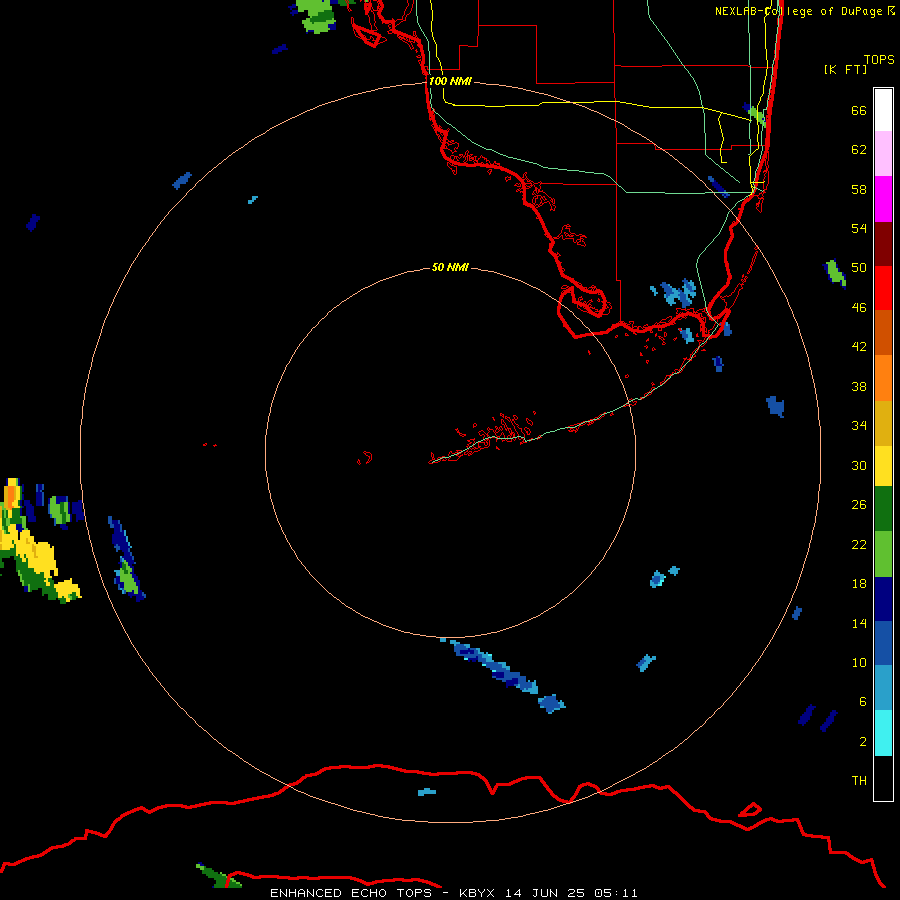Select the legend value "26"

click(x=859, y=505)
